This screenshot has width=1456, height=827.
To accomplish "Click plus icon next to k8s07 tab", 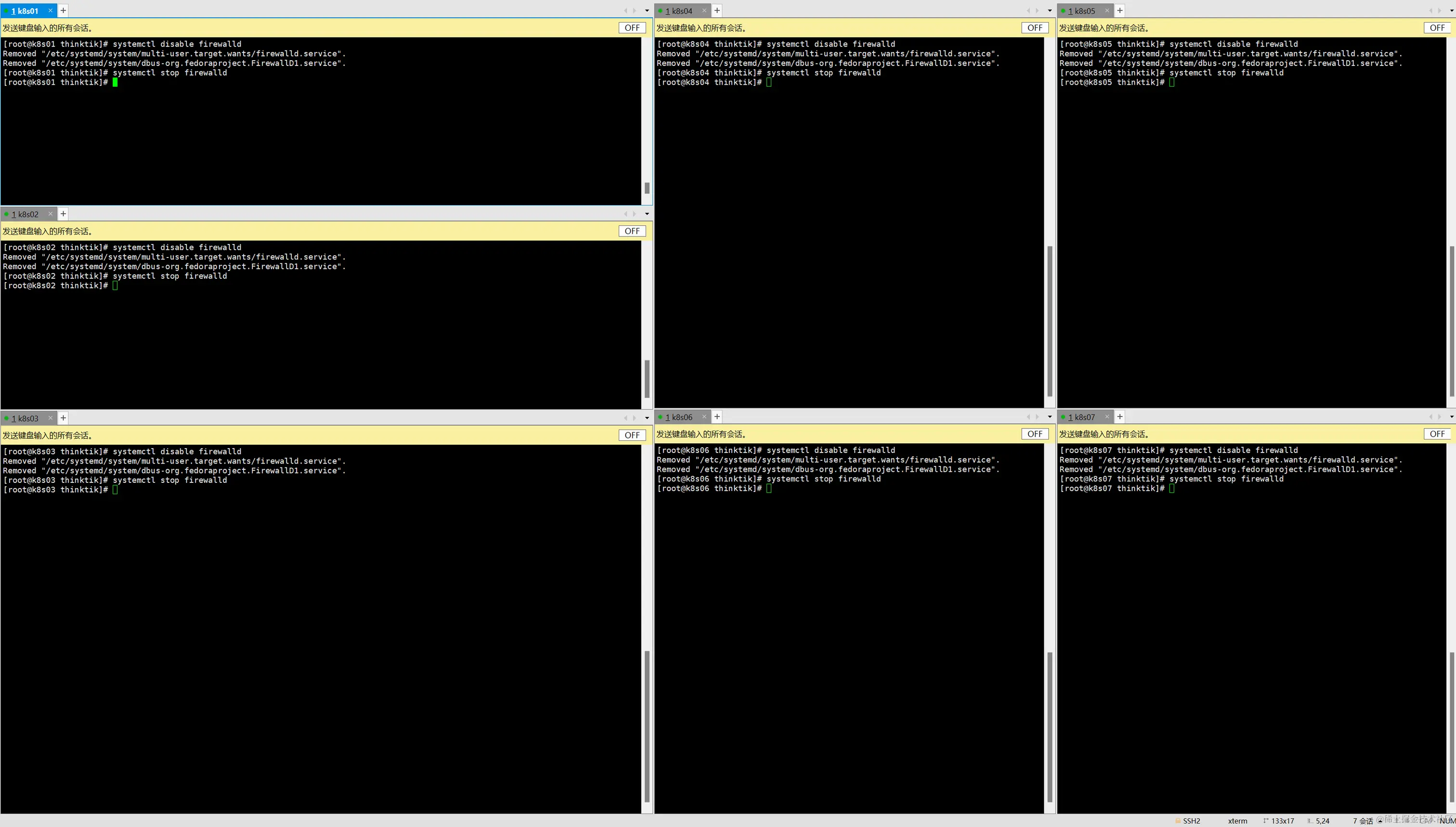I will point(1120,416).
